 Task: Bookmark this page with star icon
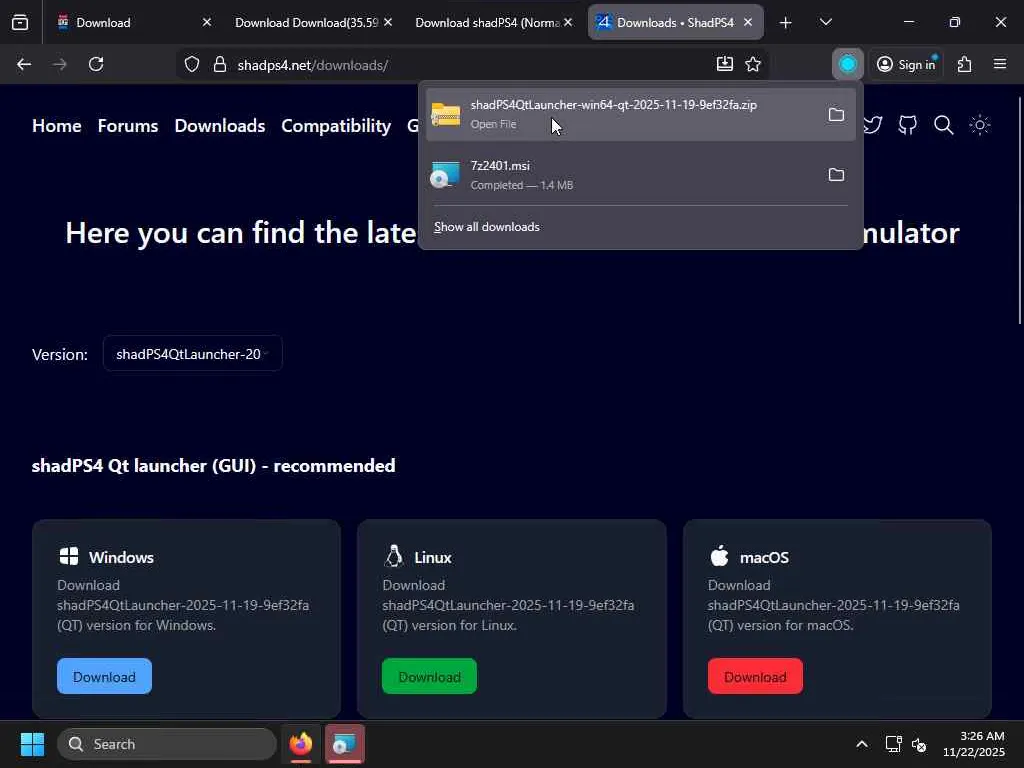pos(753,64)
